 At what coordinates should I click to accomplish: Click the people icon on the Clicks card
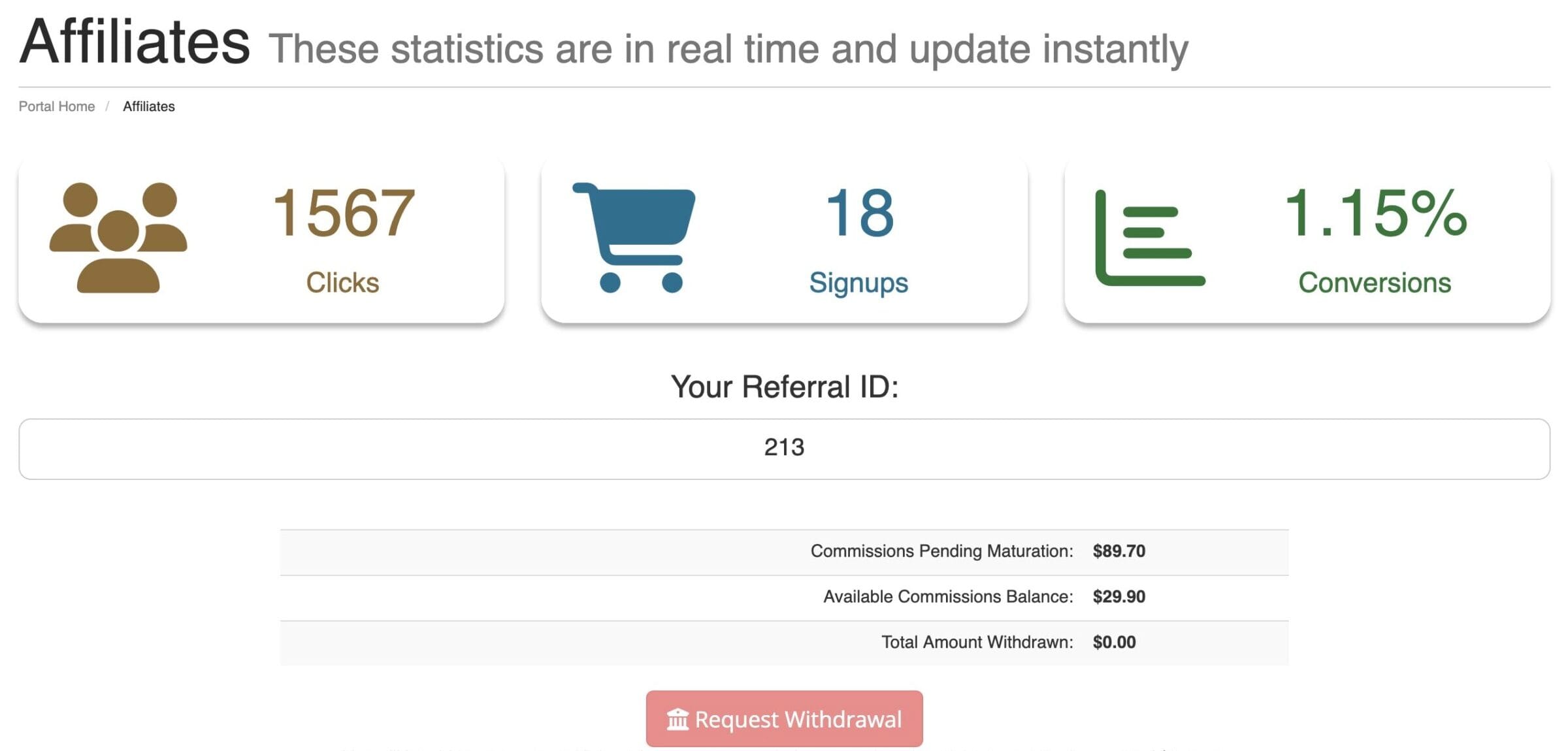(118, 238)
